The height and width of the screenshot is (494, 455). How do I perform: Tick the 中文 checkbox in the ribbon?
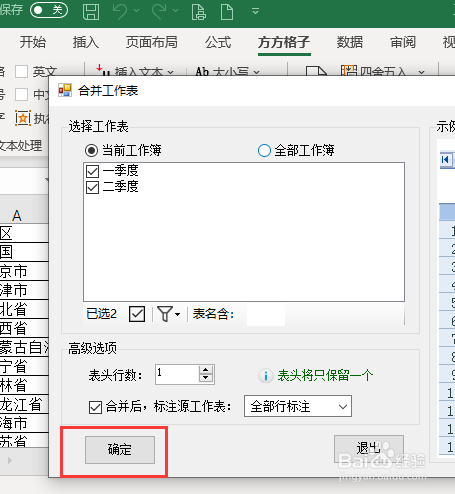click(22, 94)
